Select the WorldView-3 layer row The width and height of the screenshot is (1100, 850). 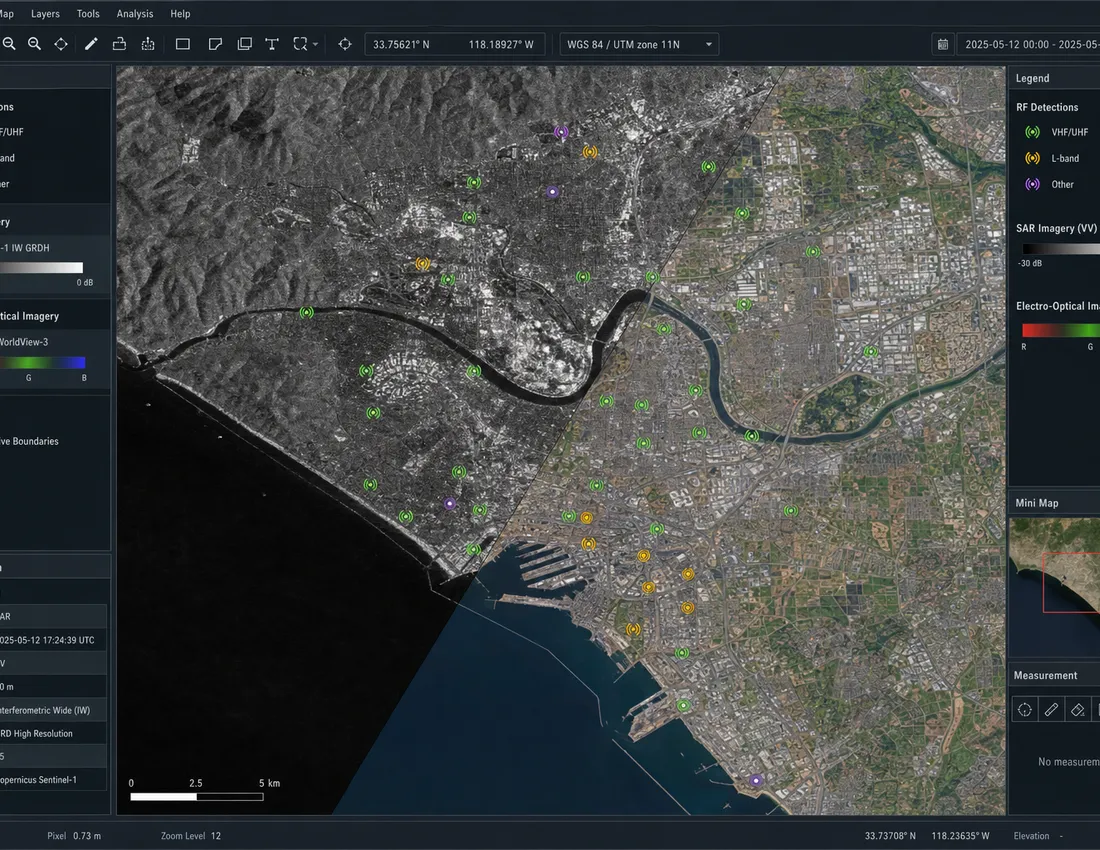click(x=55, y=342)
